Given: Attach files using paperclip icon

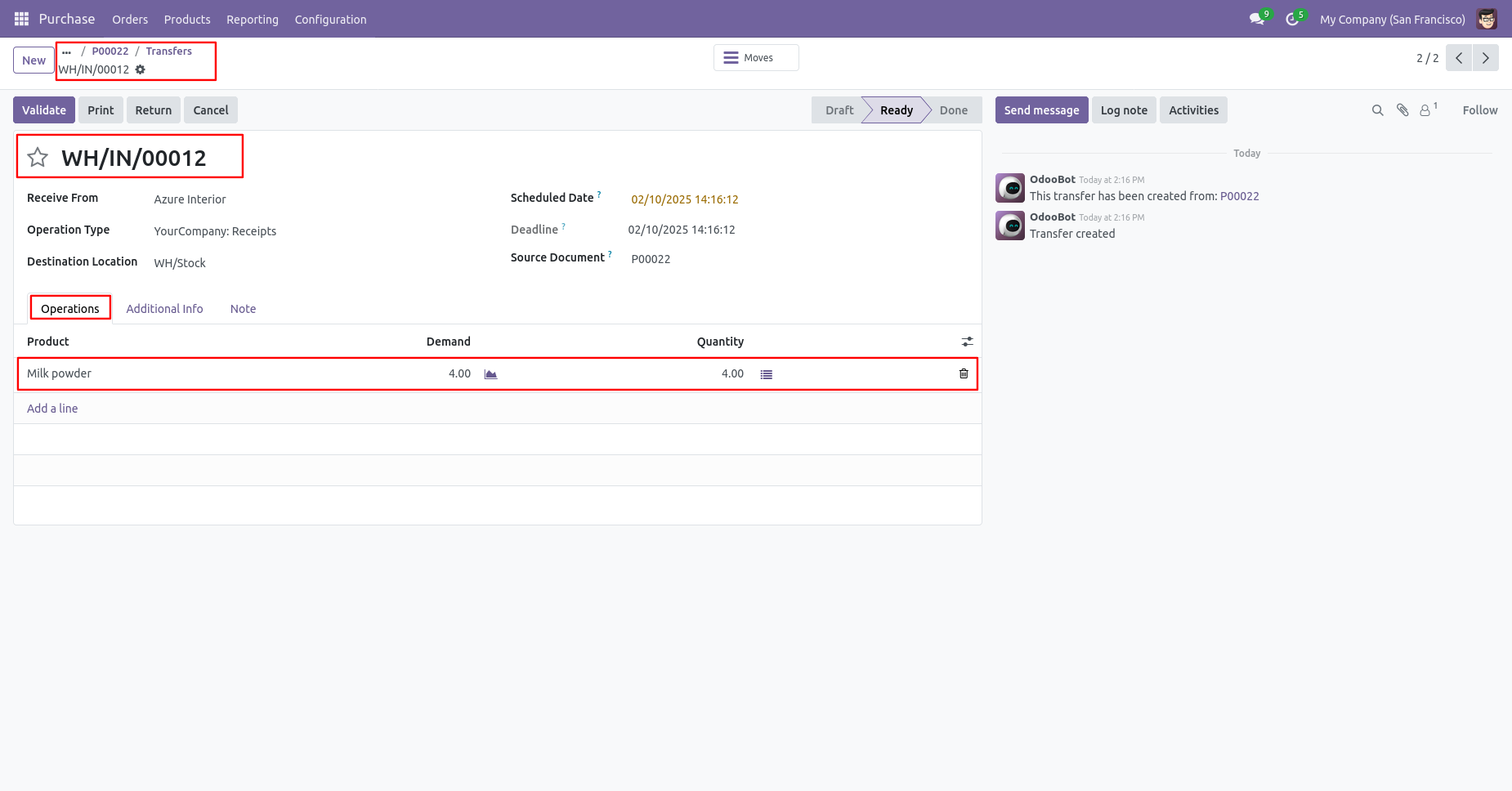Looking at the screenshot, I should (x=1402, y=110).
